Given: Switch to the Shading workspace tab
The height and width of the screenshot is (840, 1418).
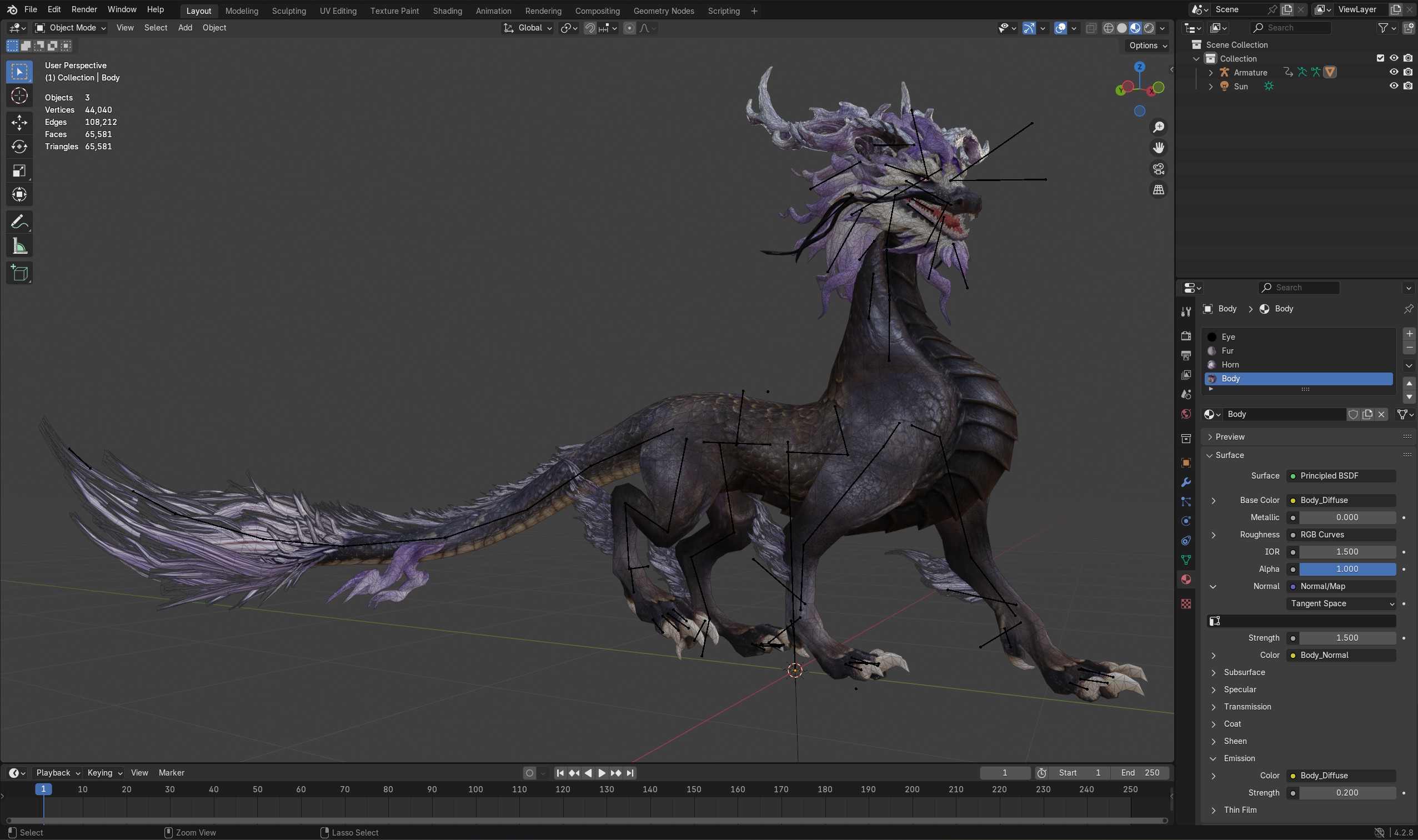Looking at the screenshot, I should 447,11.
